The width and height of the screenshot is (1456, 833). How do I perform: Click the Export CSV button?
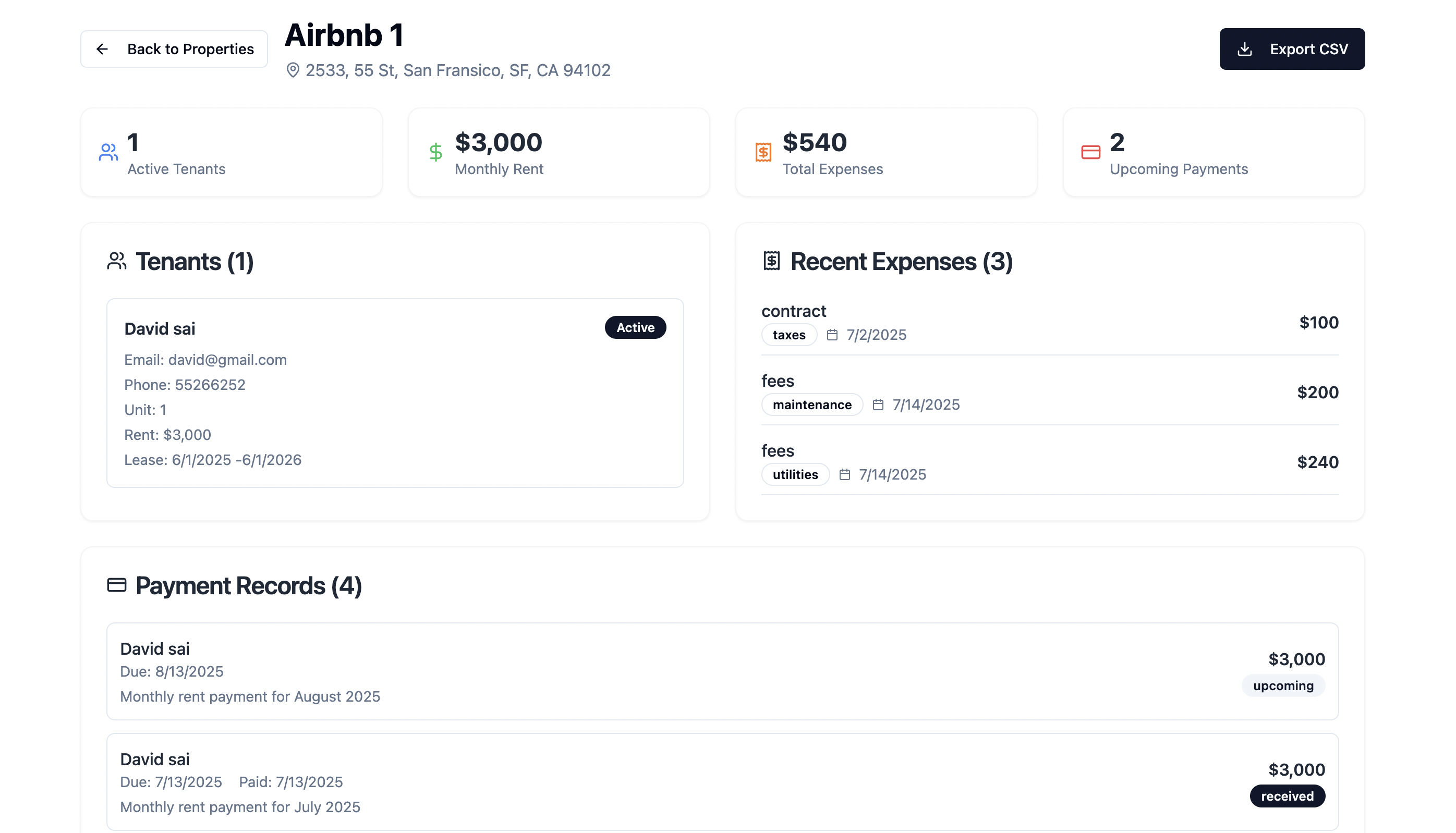click(x=1292, y=49)
